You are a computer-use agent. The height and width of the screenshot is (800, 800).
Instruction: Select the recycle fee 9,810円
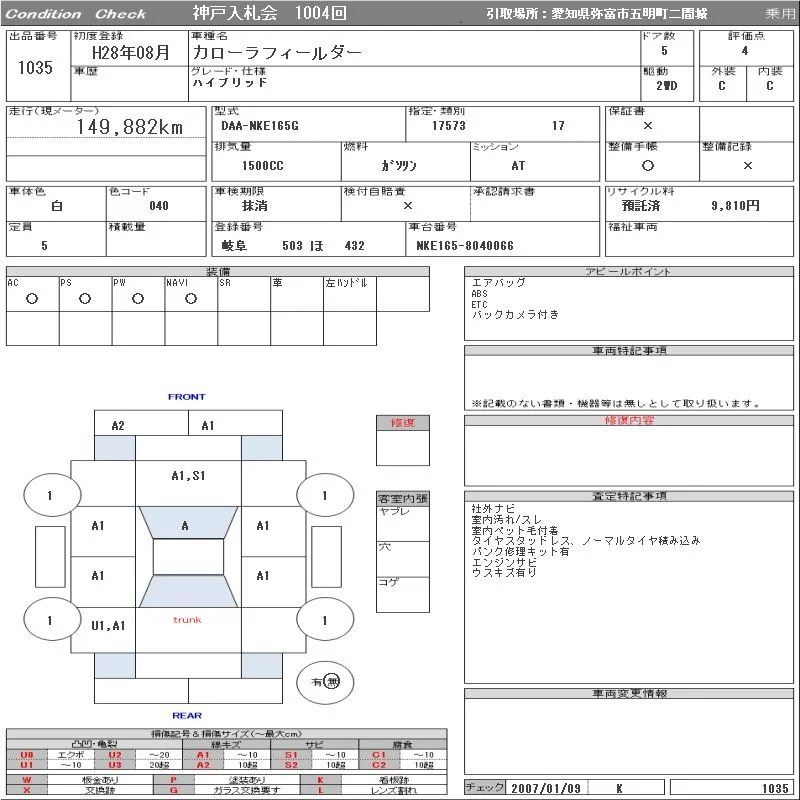coord(735,206)
